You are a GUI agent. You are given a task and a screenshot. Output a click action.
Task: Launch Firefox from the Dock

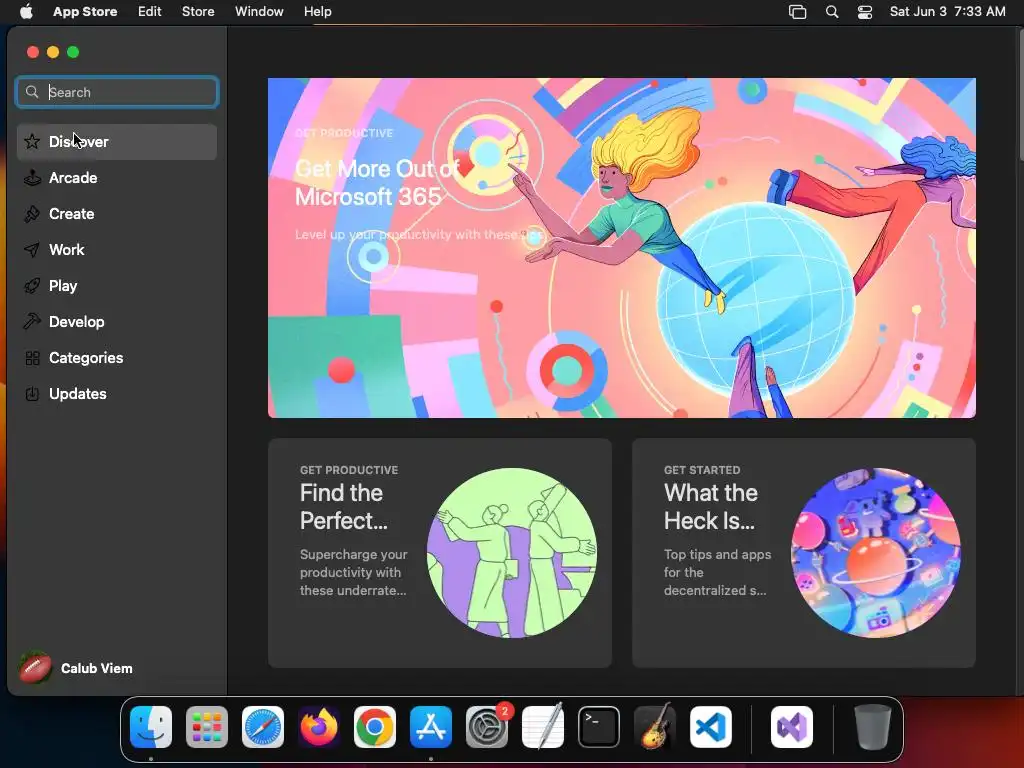click(319, 727)
